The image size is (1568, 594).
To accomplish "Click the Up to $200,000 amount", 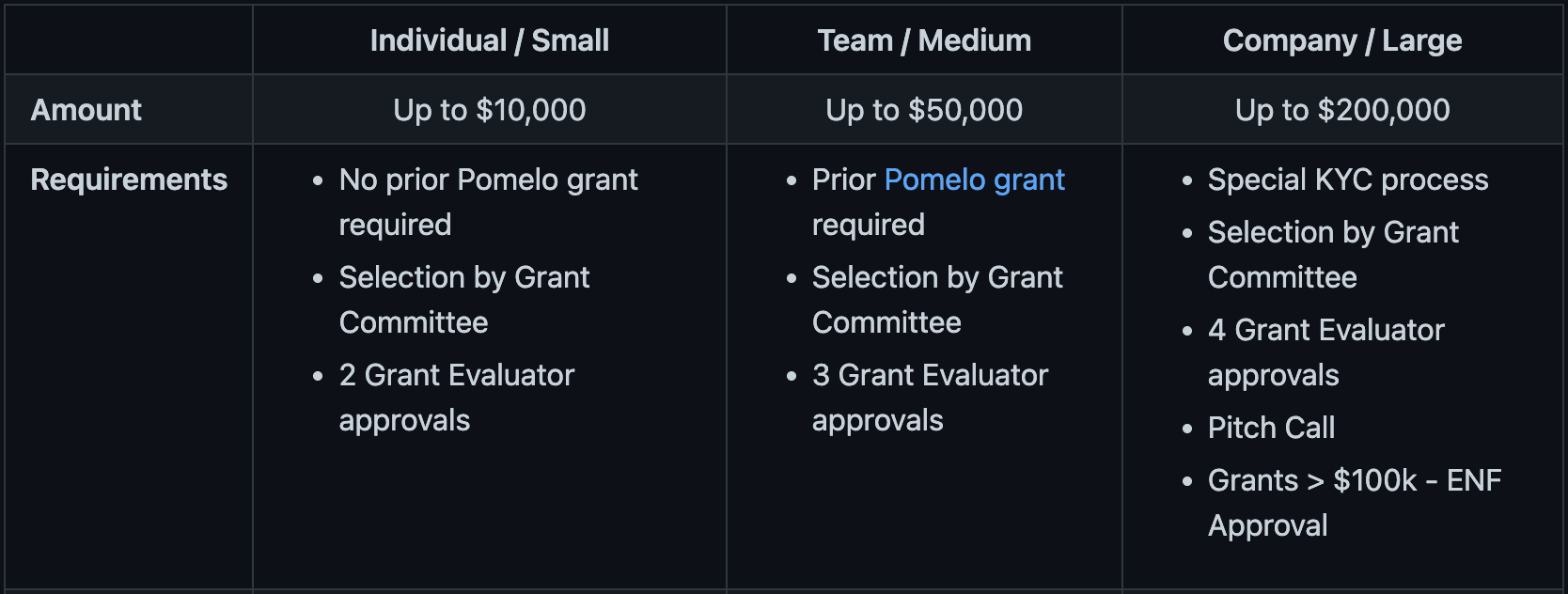I will (x=1341, y=110).
